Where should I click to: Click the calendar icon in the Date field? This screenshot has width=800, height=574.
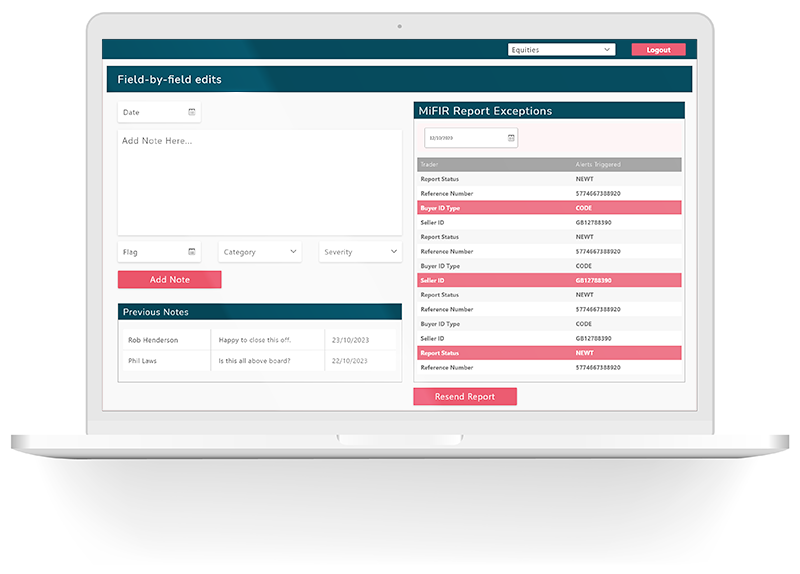(x=192, y=112)
